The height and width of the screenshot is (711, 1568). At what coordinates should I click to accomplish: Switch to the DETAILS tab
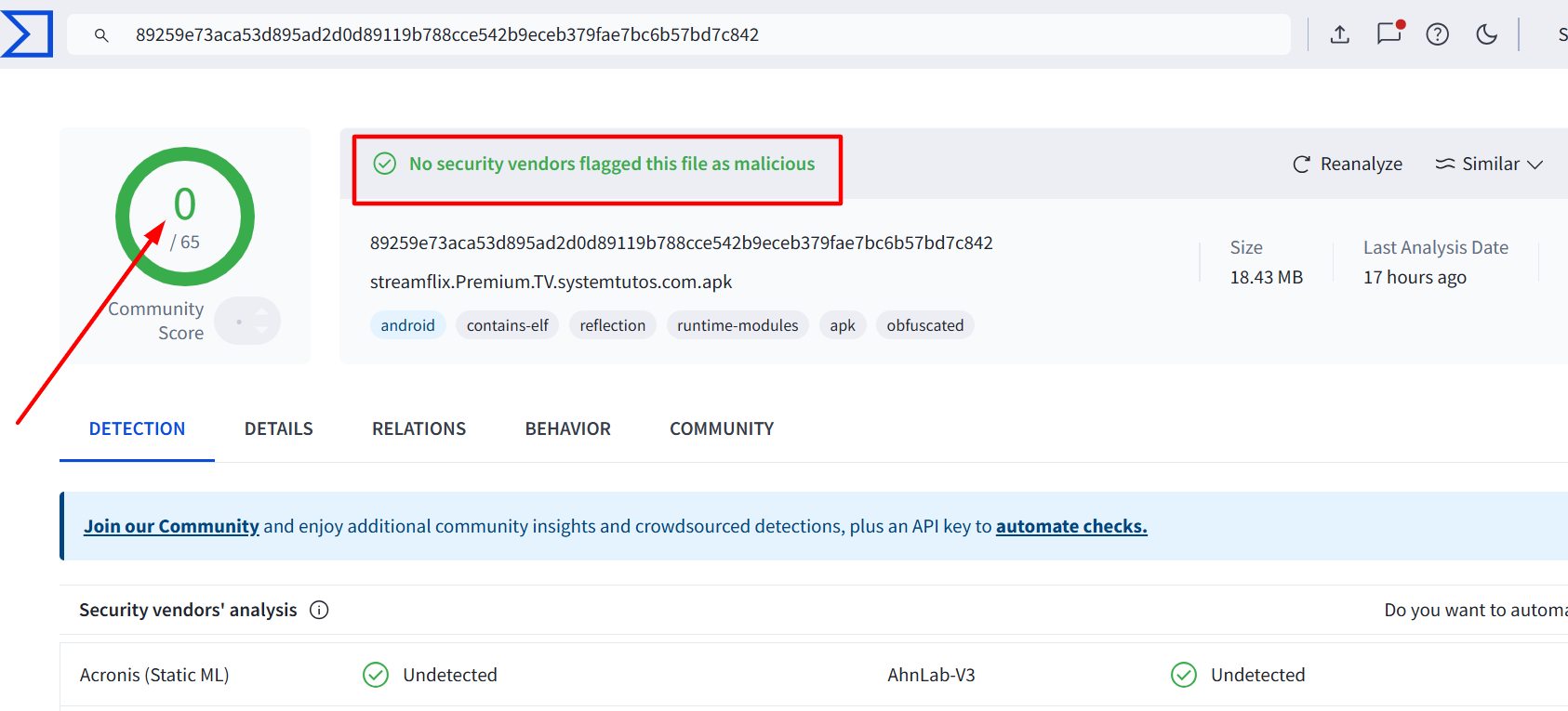click(279, 428)
